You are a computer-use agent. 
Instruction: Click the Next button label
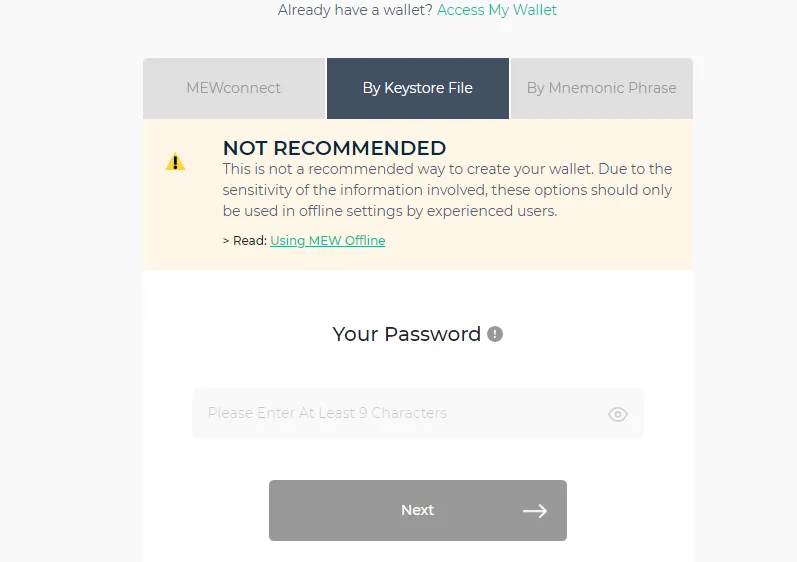tap(417, 510)
